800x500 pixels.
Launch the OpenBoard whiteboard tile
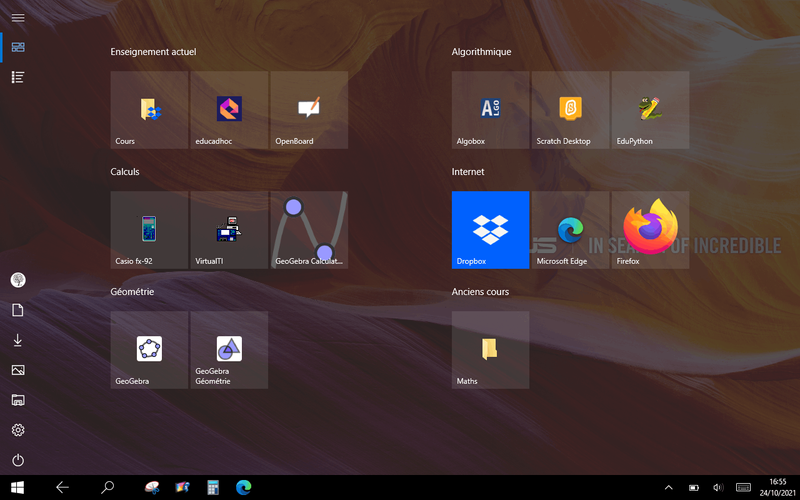coord(309,110)
